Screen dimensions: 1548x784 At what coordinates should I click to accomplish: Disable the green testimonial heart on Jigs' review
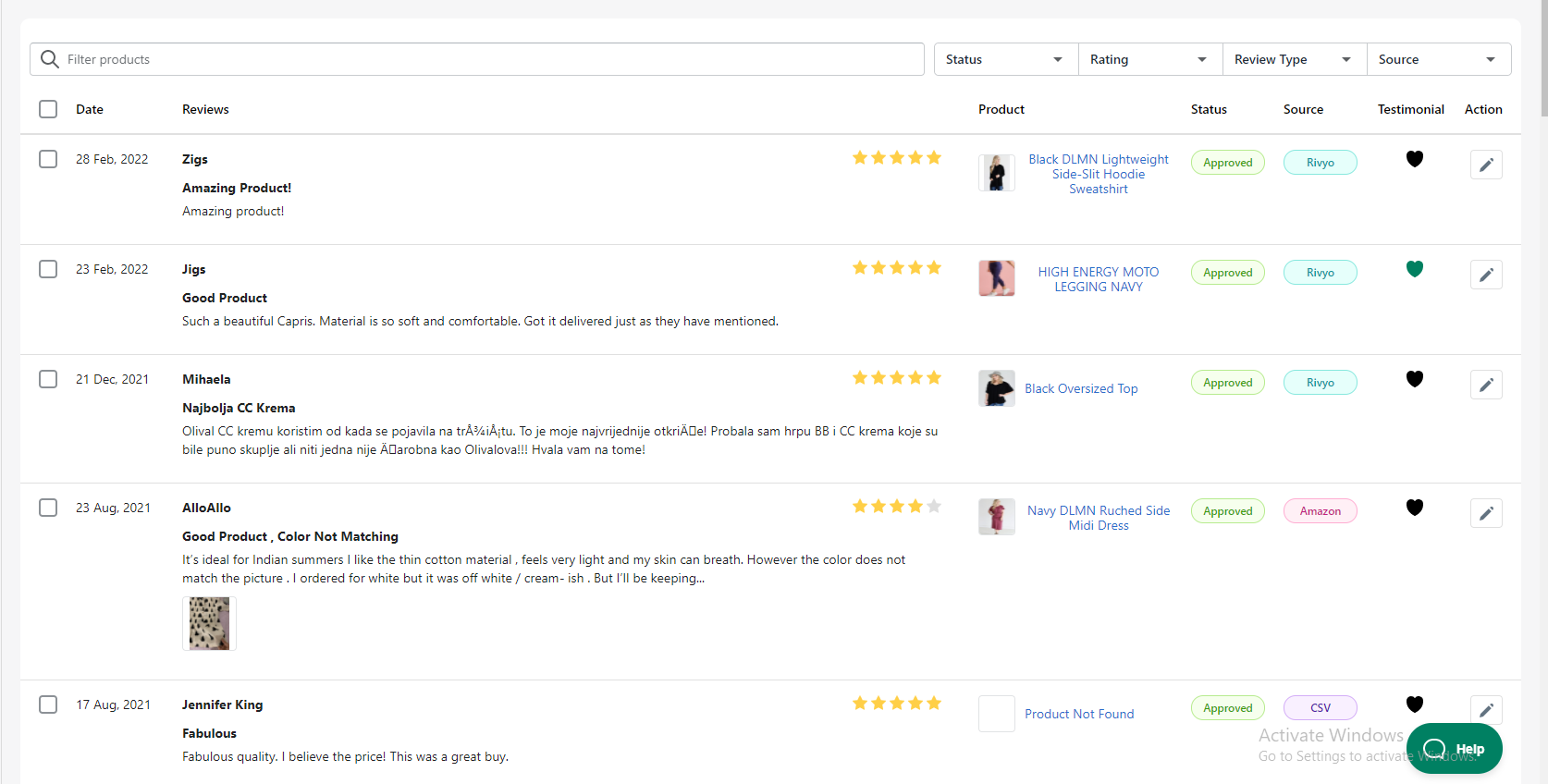pos(1414,269)
